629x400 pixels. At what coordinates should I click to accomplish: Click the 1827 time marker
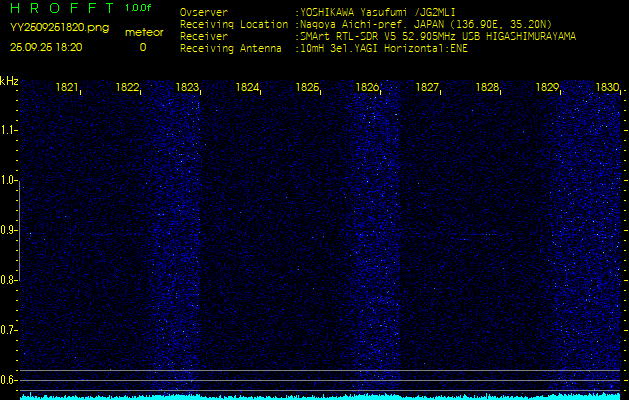427,87
